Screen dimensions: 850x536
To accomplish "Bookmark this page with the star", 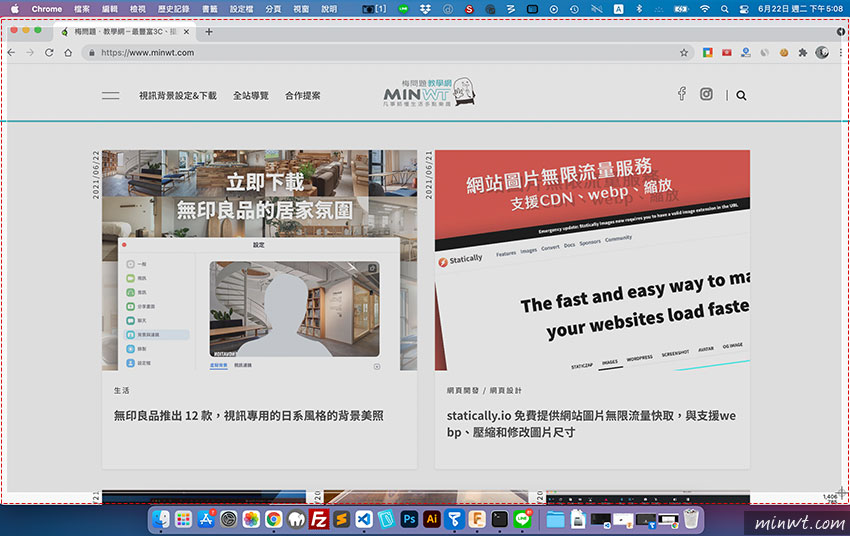I will 684,53.
